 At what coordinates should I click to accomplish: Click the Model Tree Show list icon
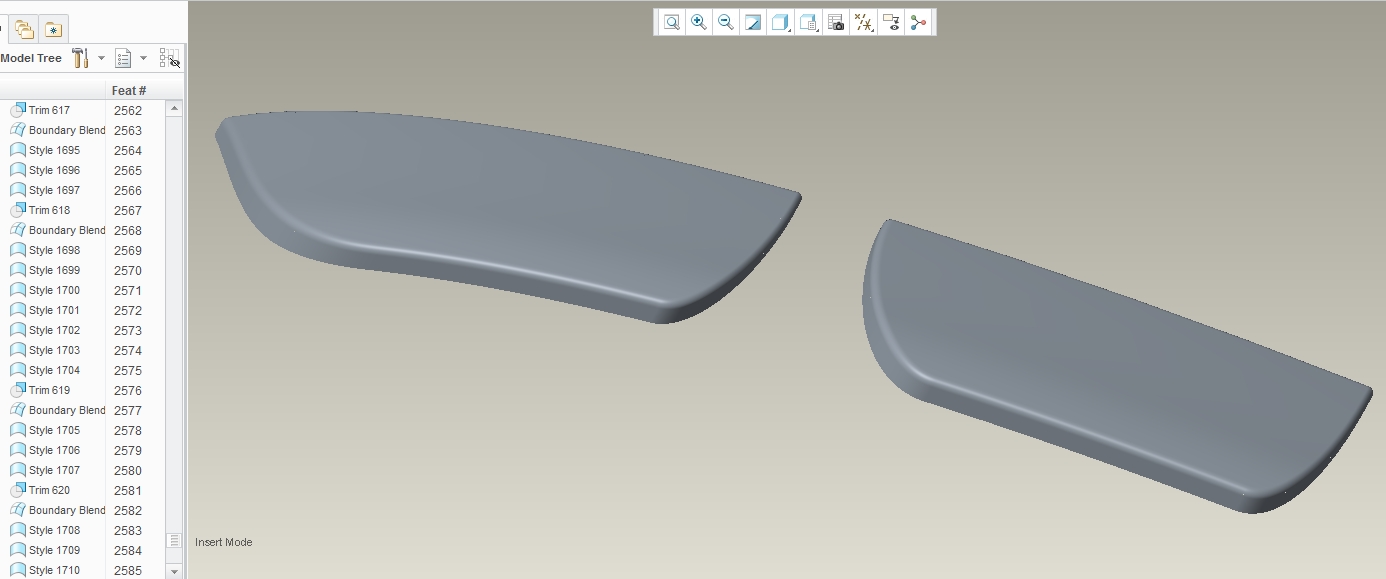(123, 58)
